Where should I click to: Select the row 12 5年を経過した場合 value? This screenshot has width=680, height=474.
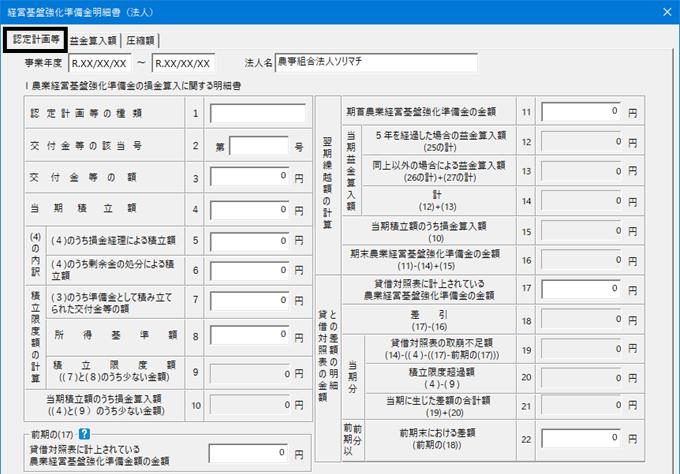coord(581,142)
